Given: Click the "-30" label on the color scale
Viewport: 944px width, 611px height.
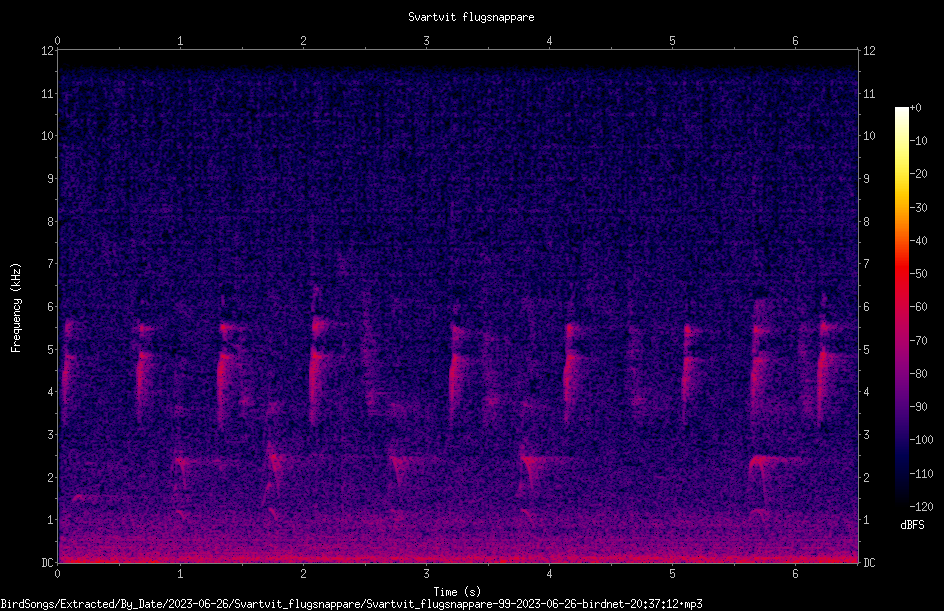Looking at the screenshot, I should click(918, 208).
